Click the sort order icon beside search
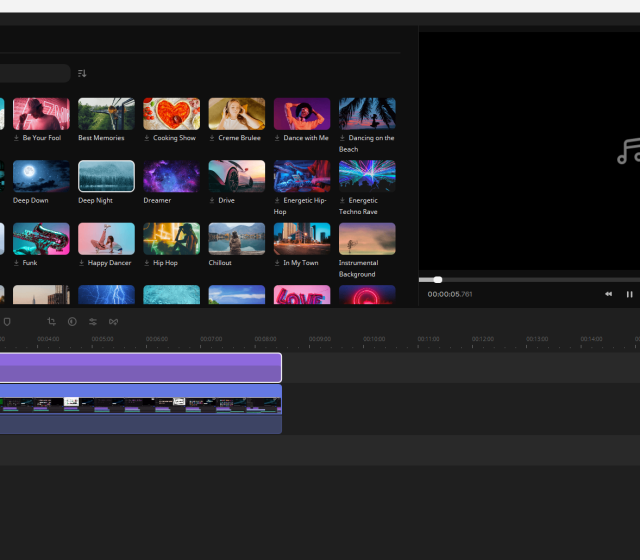640x560 pixels. tap(82, 73)
